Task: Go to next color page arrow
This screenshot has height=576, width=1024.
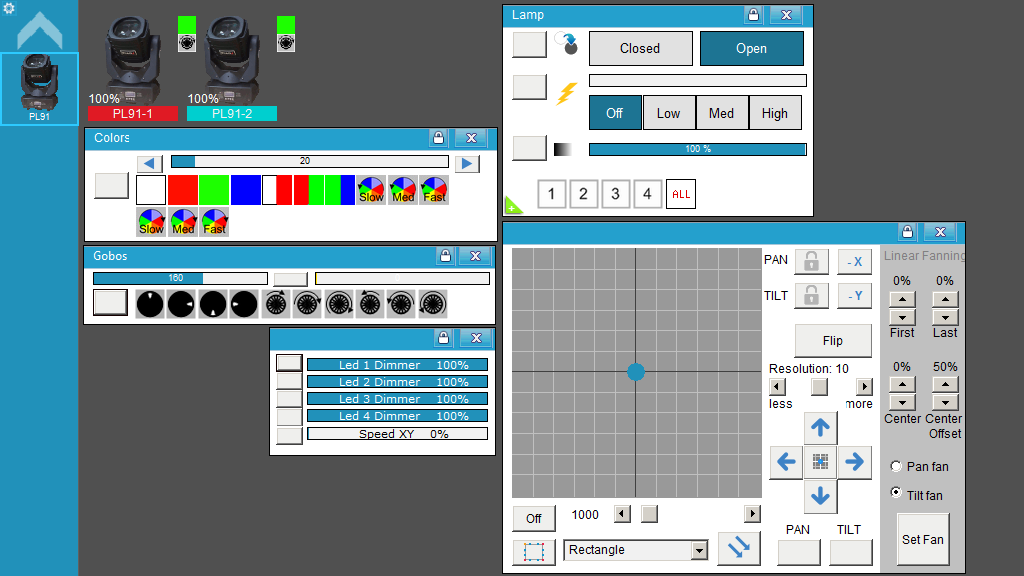Action: pos(467,163)
